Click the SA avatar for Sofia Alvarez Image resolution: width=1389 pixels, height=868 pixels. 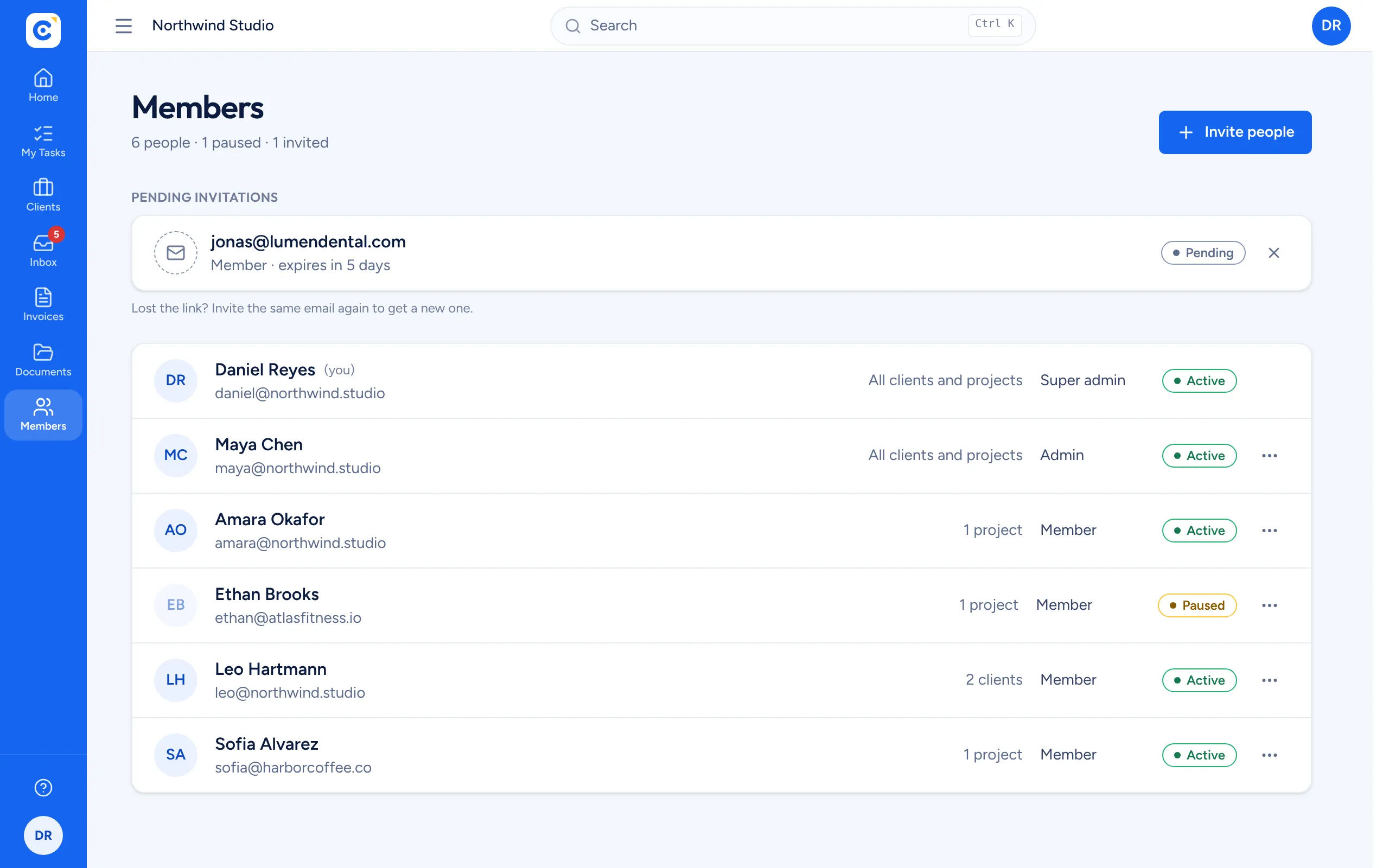(176, 755)
